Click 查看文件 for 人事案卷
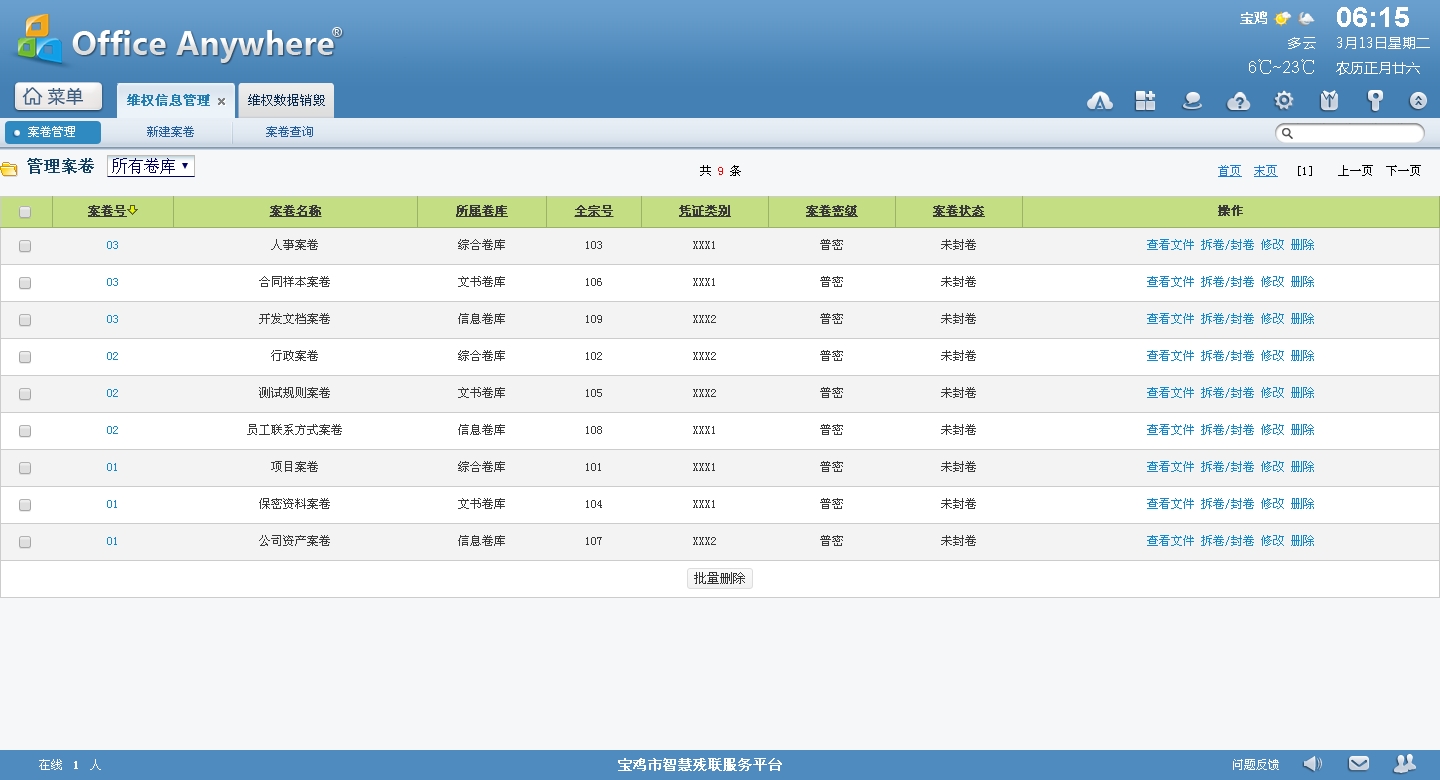 pyautogui.click(x=1170, y=245)
